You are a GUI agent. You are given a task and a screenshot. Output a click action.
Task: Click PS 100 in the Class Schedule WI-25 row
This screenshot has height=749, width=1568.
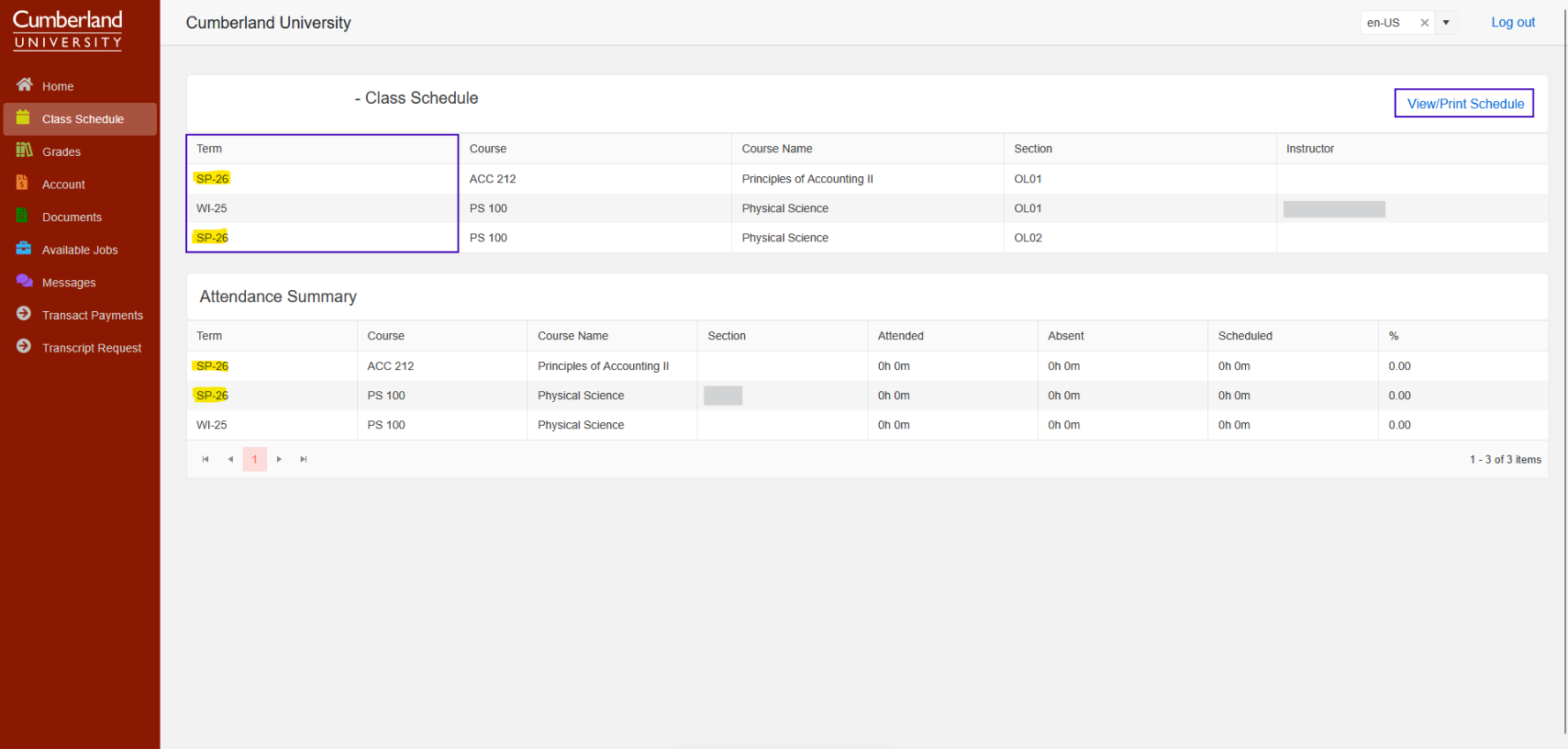coord(488,208)
